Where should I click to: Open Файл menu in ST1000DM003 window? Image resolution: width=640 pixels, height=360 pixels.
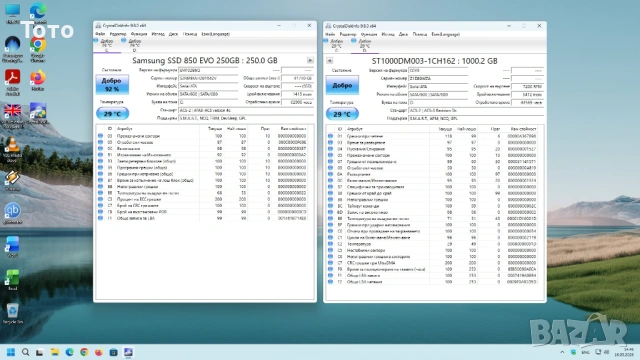tap(330, 34)
